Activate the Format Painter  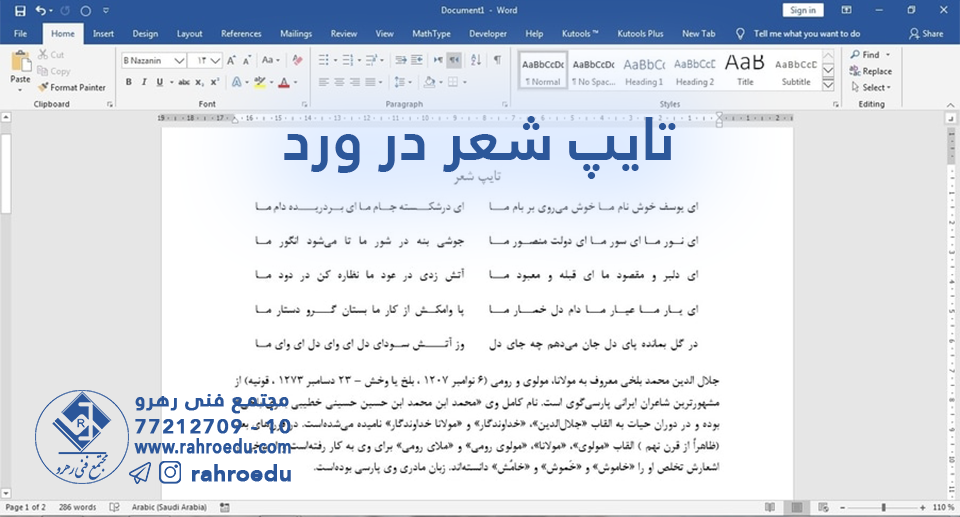72,88
